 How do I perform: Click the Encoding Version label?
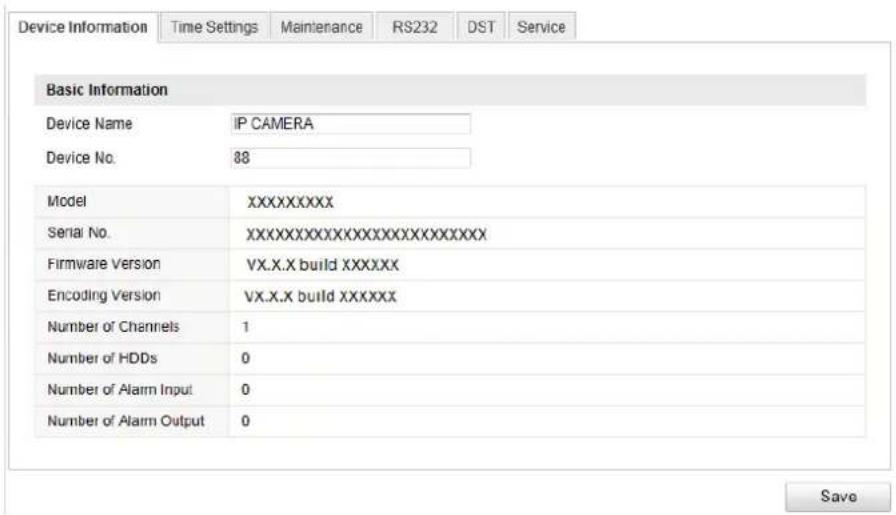click(x=104, y=296)
